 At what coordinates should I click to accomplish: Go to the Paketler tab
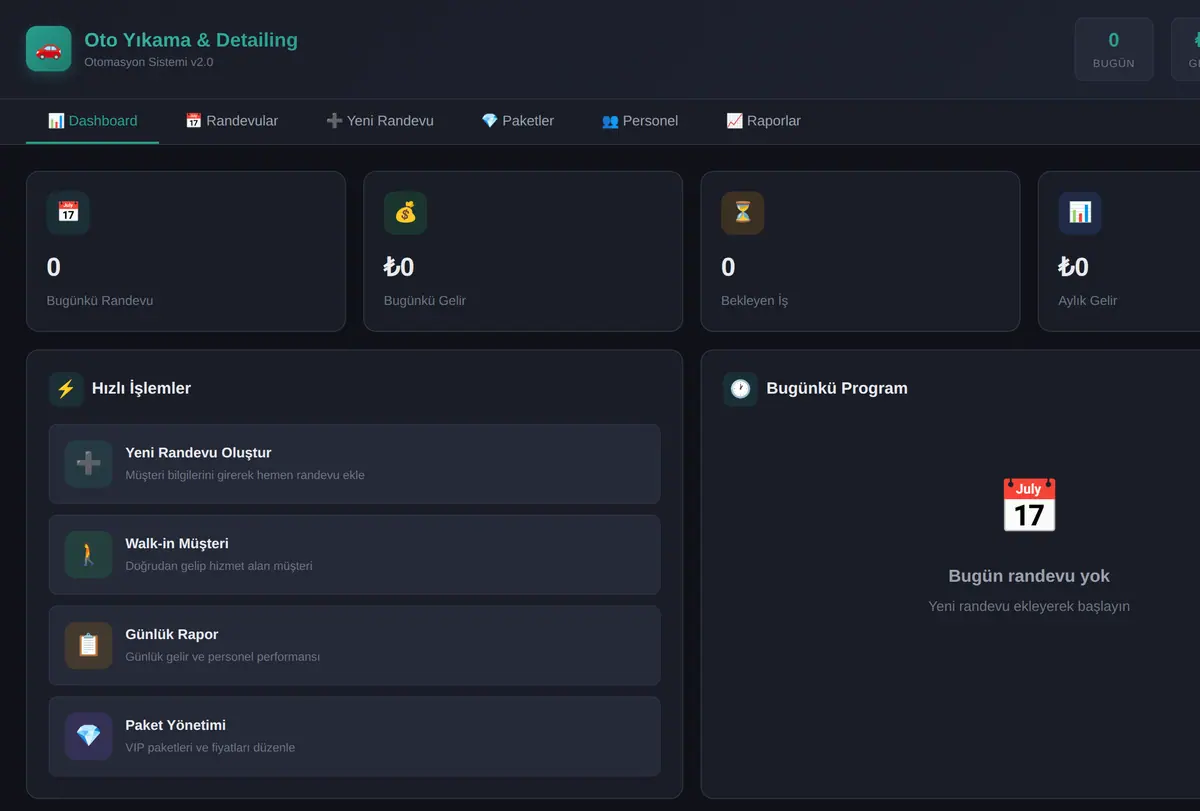point(517,121)
